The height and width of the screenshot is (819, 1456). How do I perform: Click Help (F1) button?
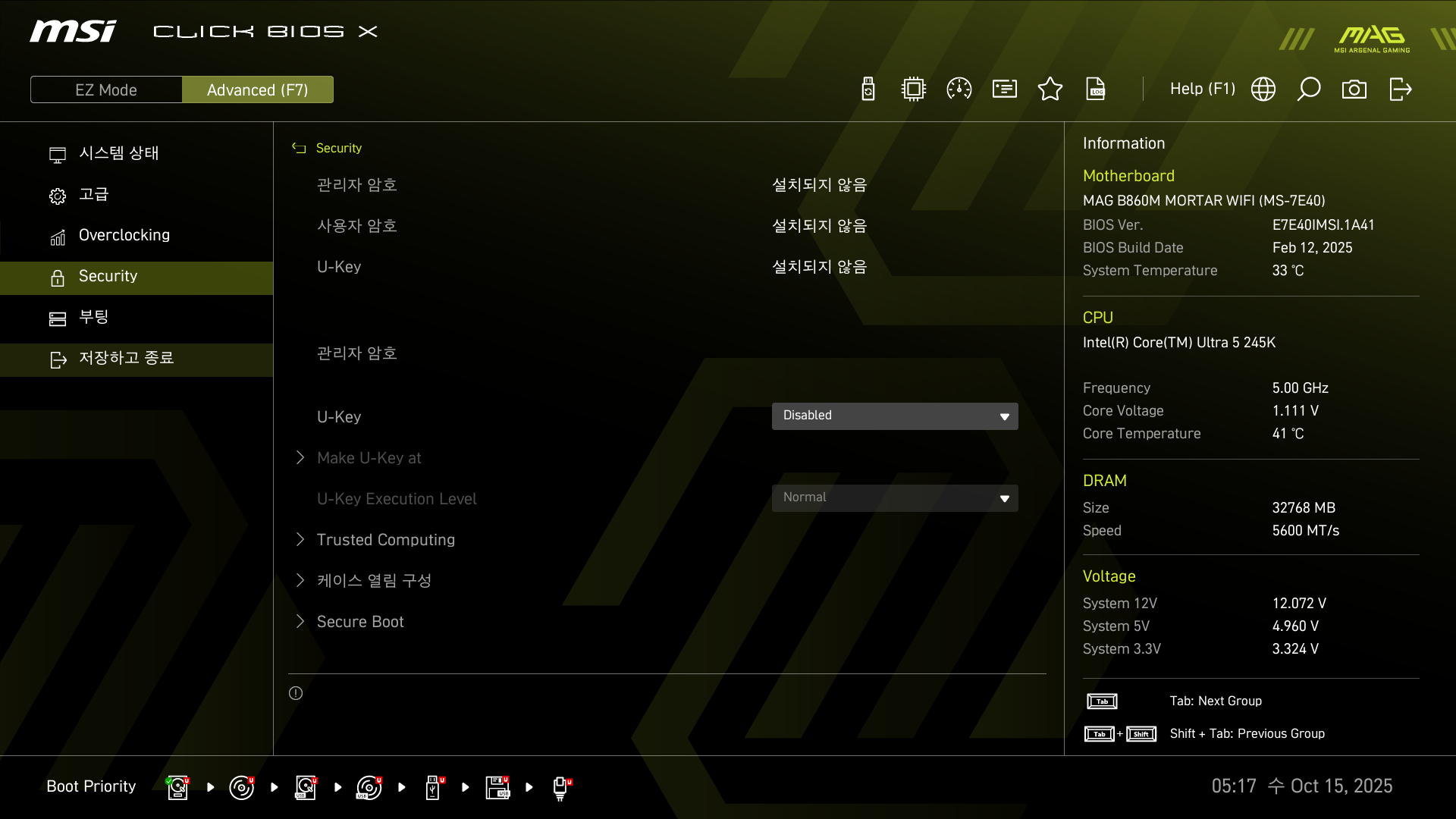coord(1202,89)
